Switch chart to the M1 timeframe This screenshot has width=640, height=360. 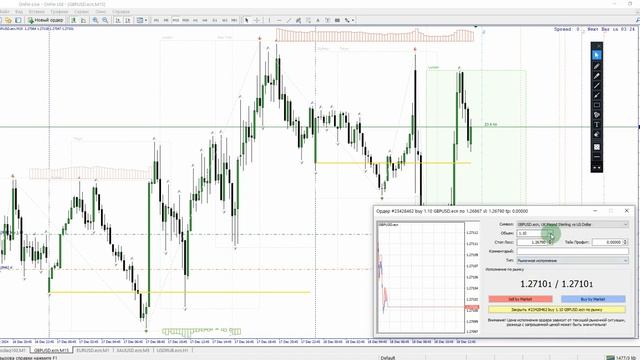pos(156,20)
